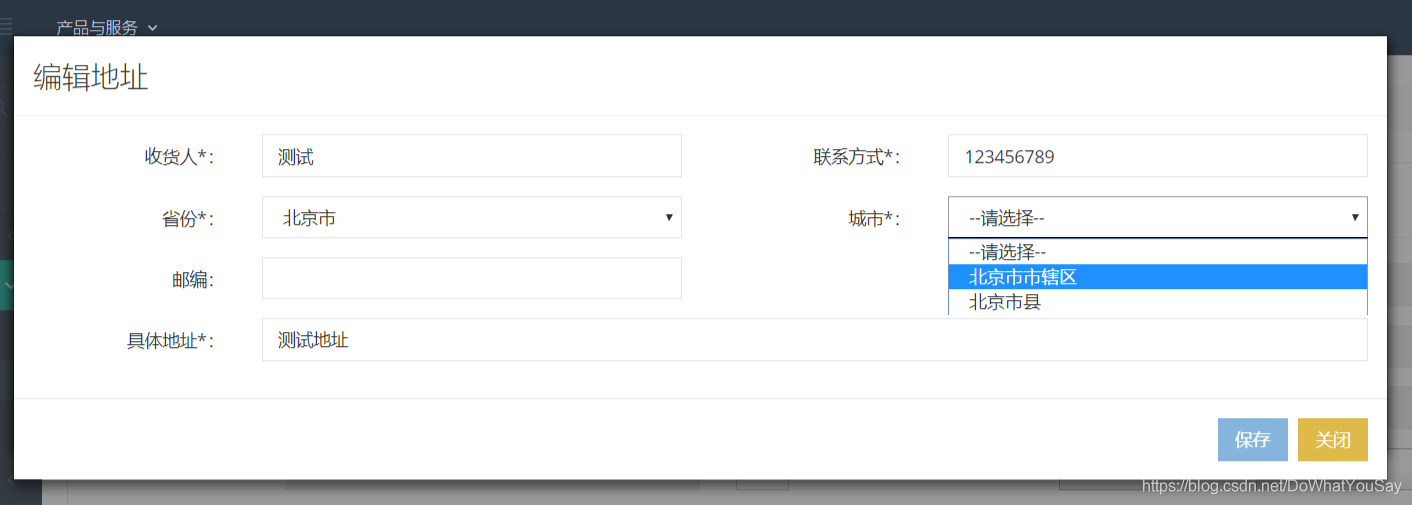This screenshot has height=505, width=1412.
Task: Click the 关闭 button
Action: coord(1333,439)
